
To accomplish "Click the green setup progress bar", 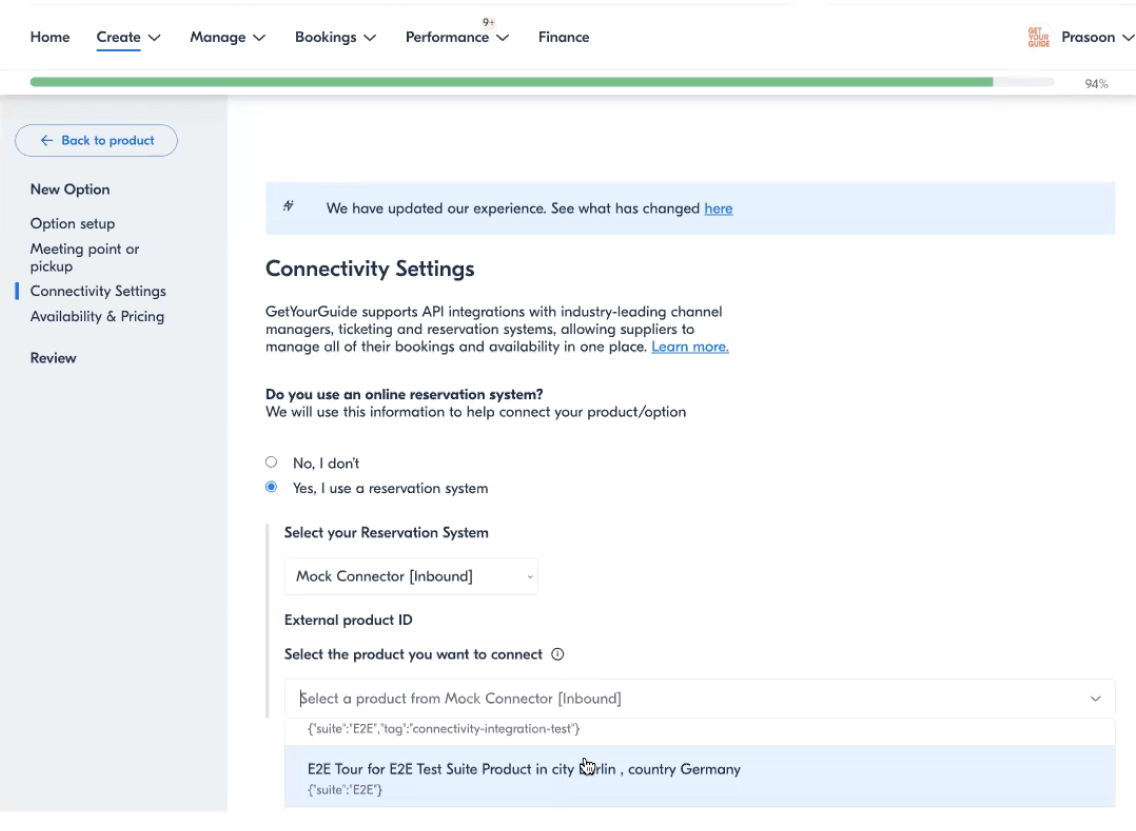I will pos(511,82).
